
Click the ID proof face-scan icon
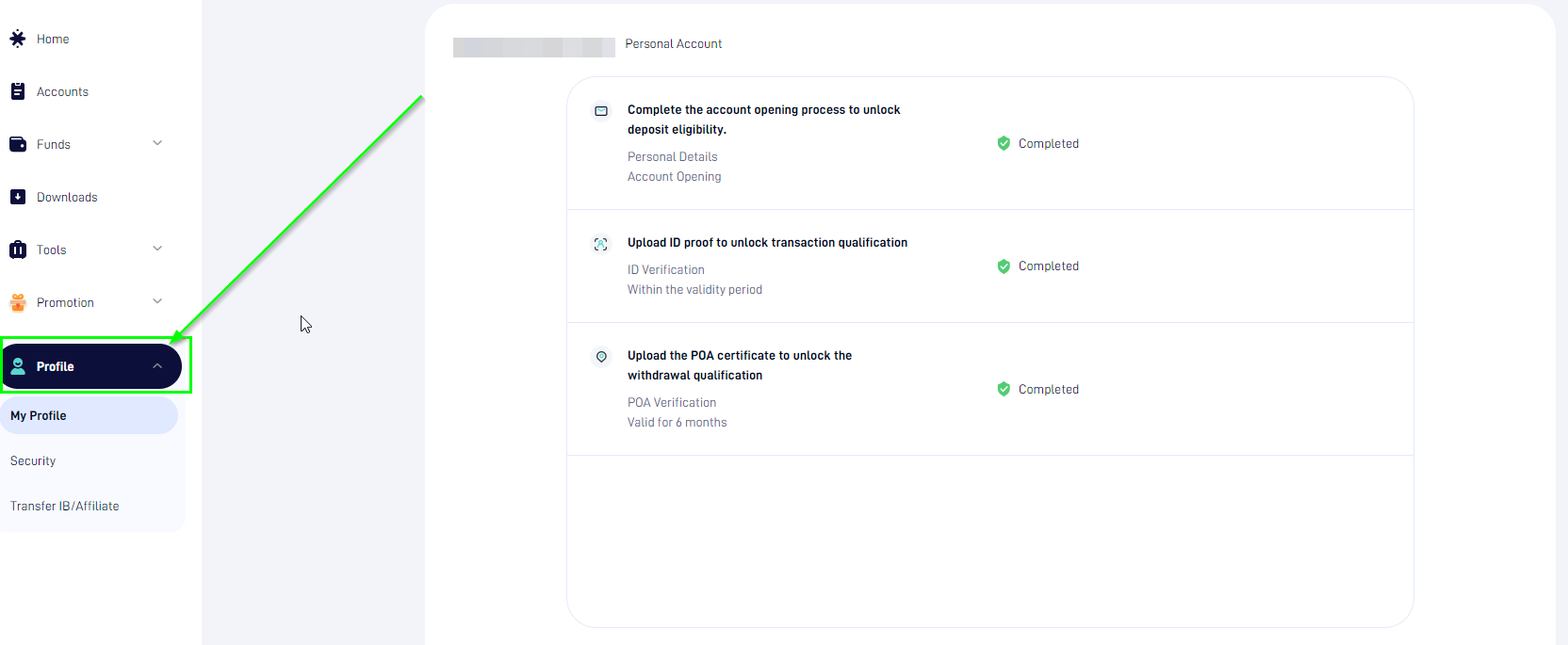click(x=600, y=244)
